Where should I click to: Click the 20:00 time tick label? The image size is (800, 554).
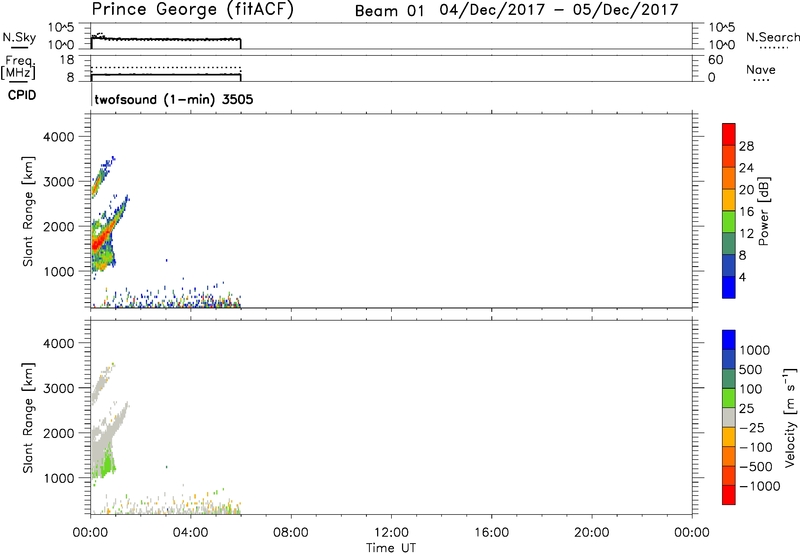coord(591,533)
